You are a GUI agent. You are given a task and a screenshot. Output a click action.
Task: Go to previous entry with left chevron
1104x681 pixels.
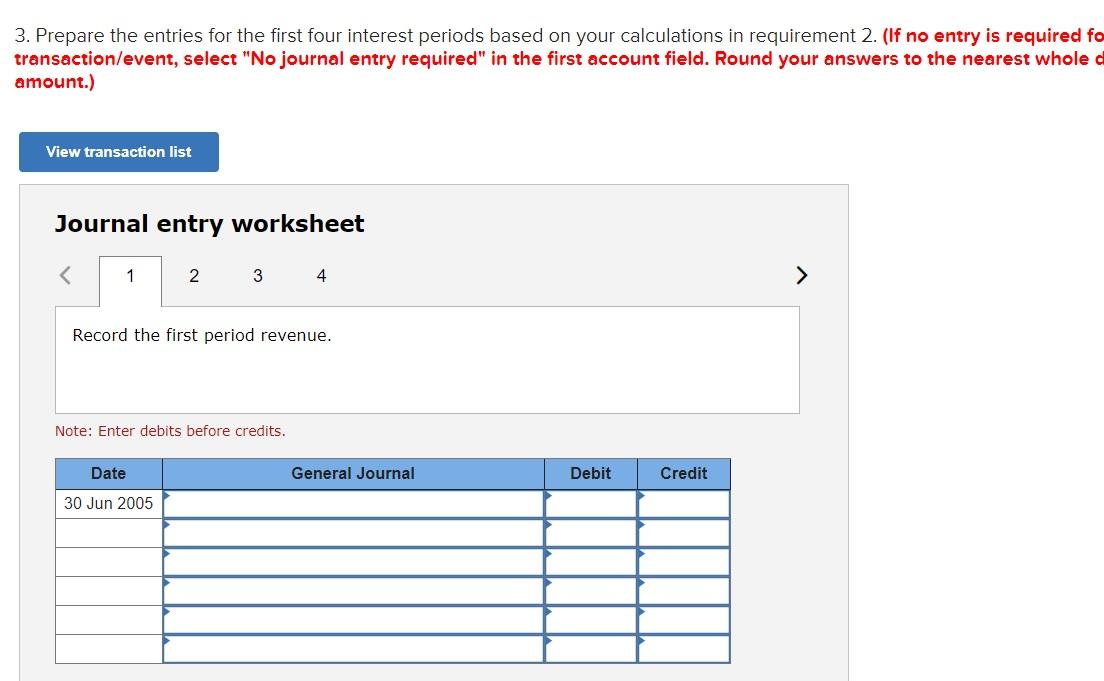tap(65, 275)
